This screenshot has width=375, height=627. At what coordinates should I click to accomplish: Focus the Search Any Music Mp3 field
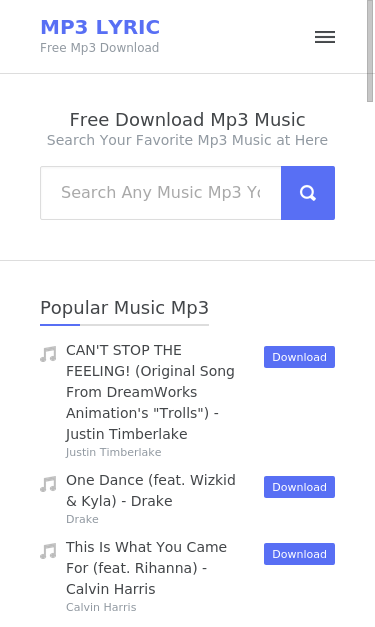point(161,193)
